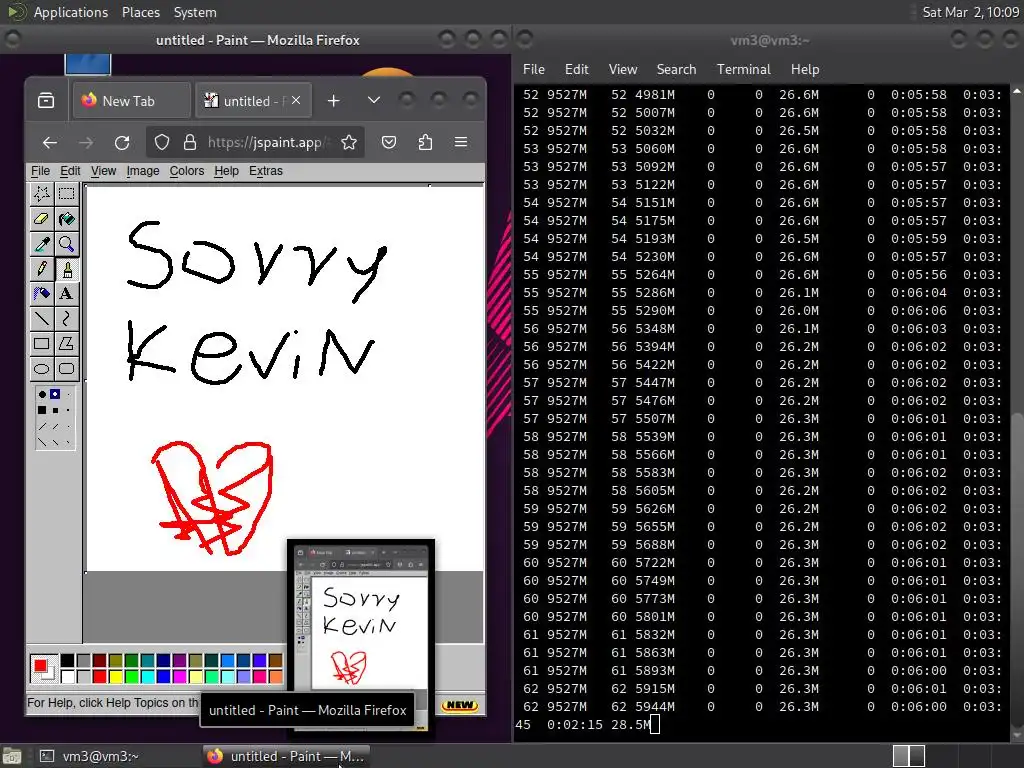Viewport: 1024px width, 768px height.
Task: Open Firefox extensions puzzle icon
Action: click(425, 142)
